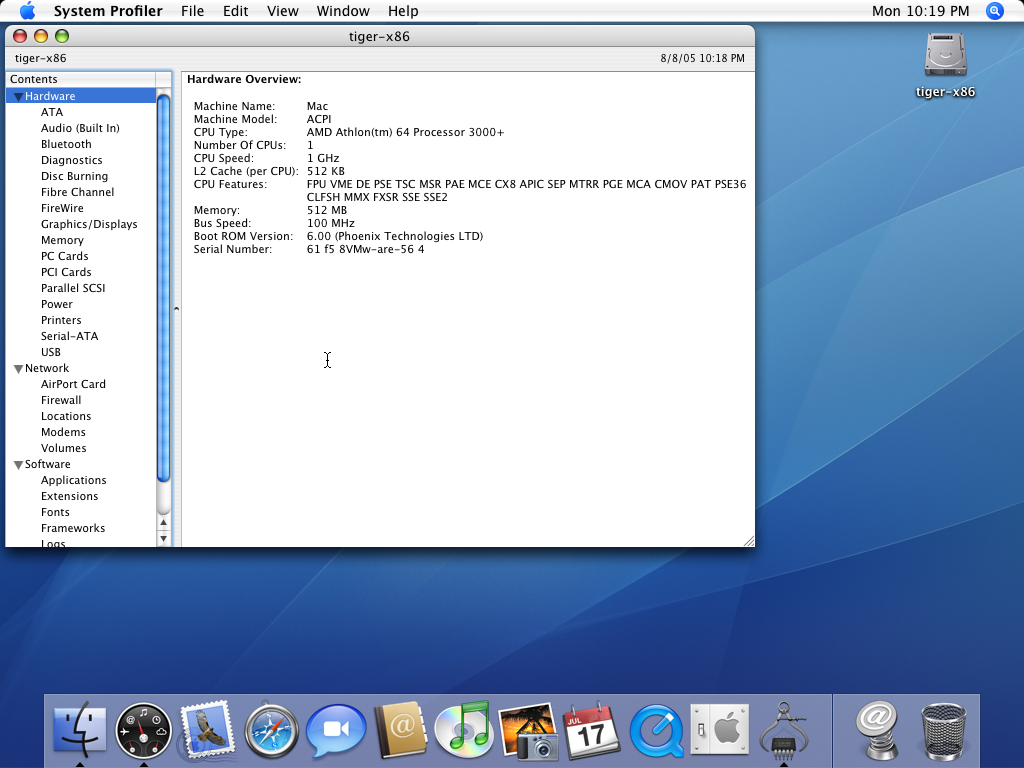Select Memory in the sidebar

click(x=62, y=240)
